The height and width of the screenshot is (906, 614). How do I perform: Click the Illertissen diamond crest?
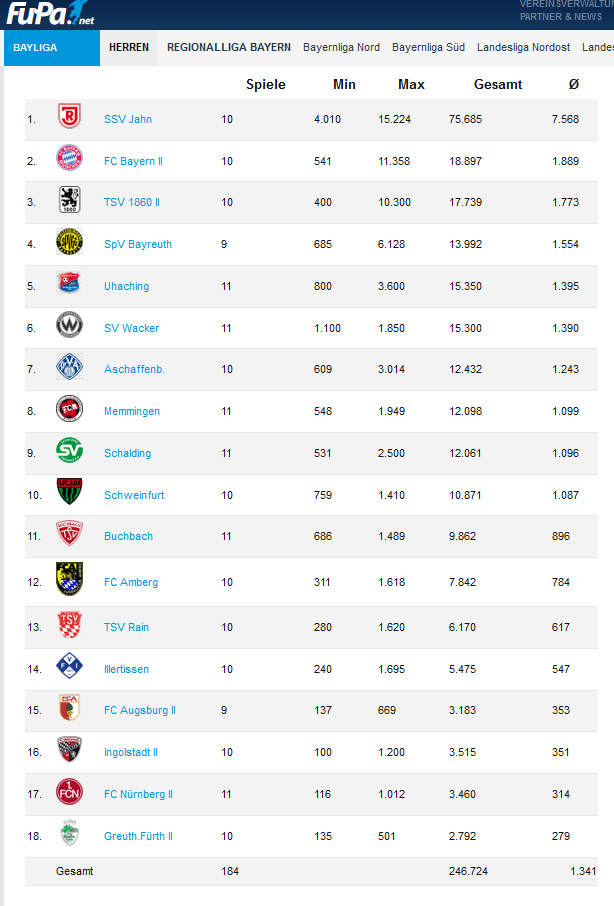click(69, 666)
